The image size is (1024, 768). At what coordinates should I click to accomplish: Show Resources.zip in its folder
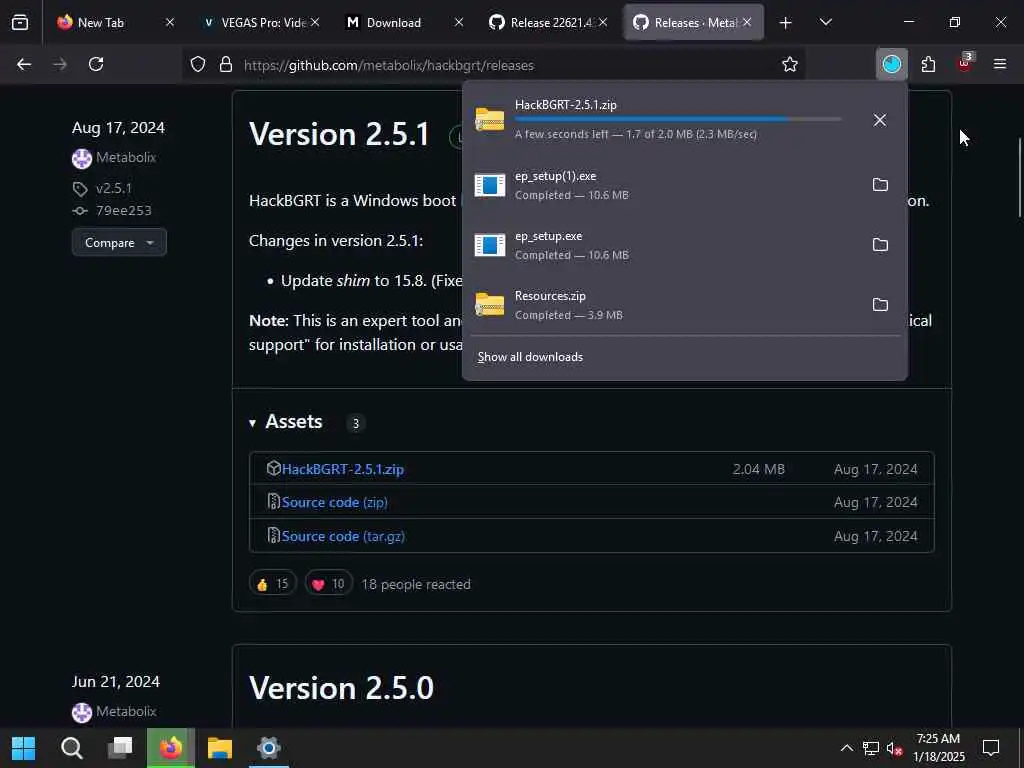(880, 305)
